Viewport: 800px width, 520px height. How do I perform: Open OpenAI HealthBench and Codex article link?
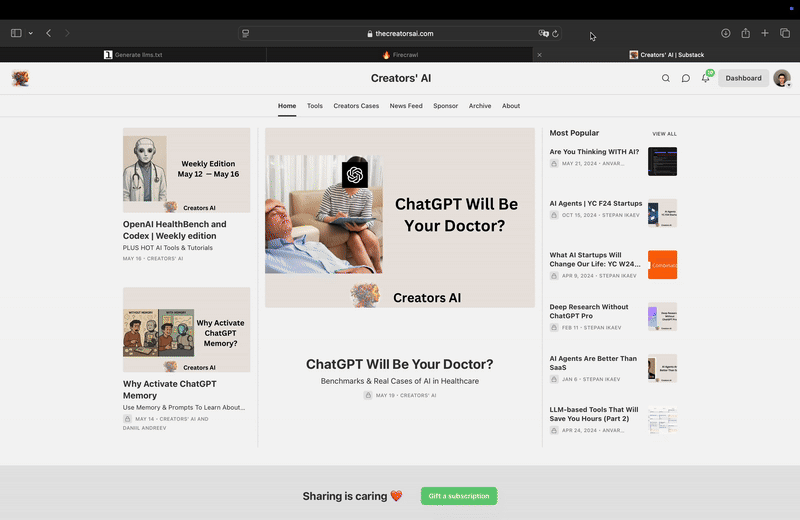(x=174, y=230)
